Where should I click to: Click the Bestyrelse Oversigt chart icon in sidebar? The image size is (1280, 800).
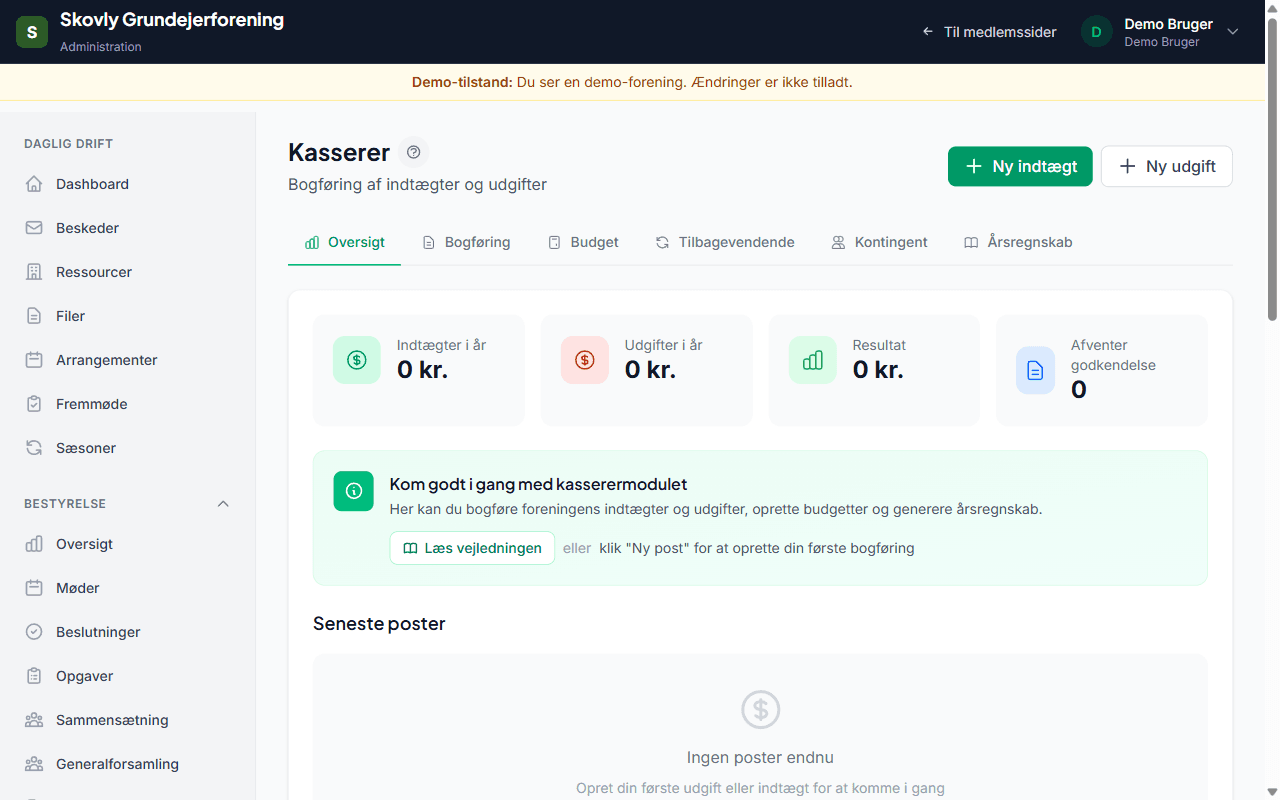point(34,544)
